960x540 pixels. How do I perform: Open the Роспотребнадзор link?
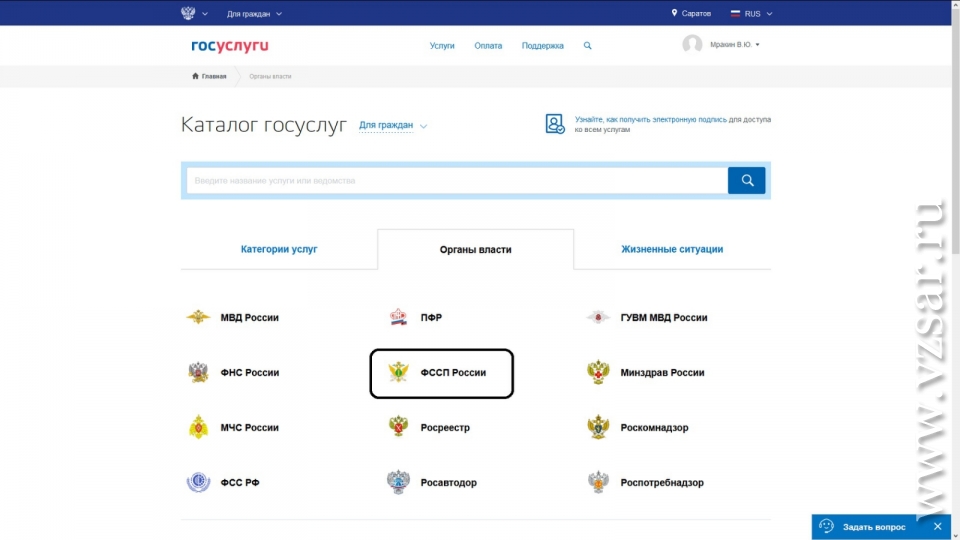[662, 482]
